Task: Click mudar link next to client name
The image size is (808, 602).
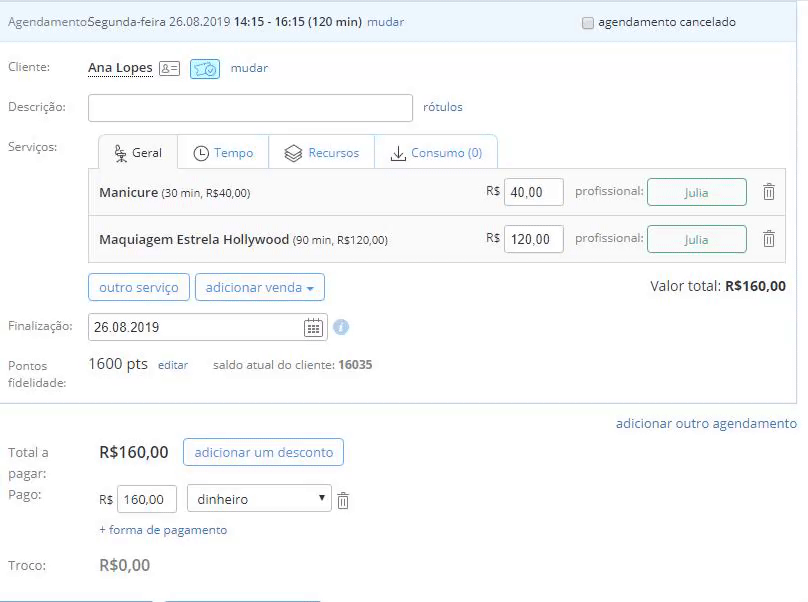Action: pyautogui.click(x=249, y=68)
